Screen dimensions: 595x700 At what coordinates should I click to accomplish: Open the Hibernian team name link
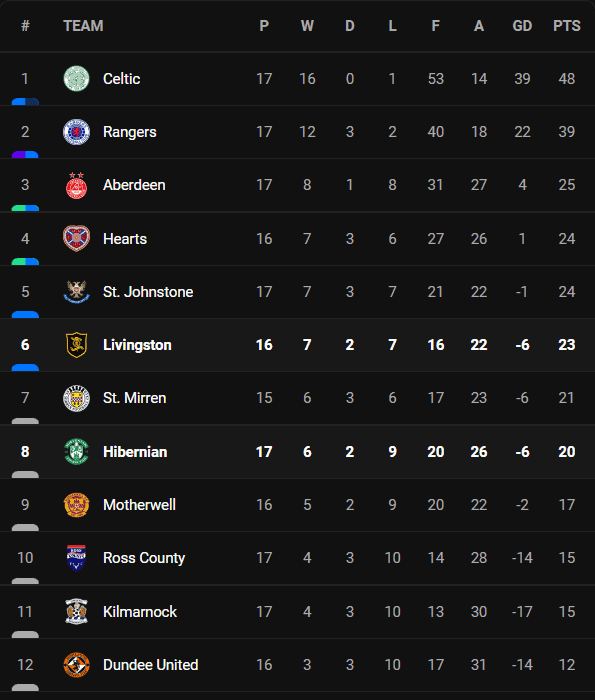135,451
